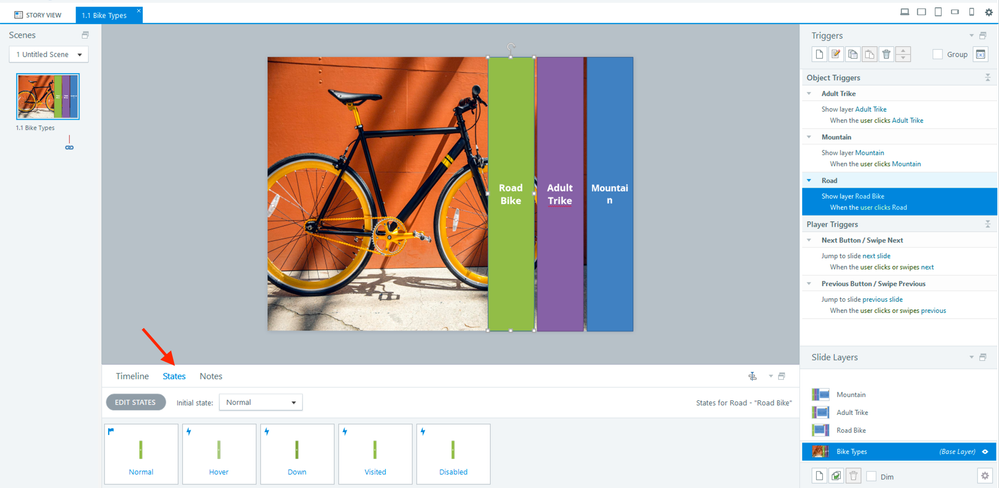The width and height of the screenshot is (999, 488).
Task: Collapse the Road trigger group
Action: [809, 180]
